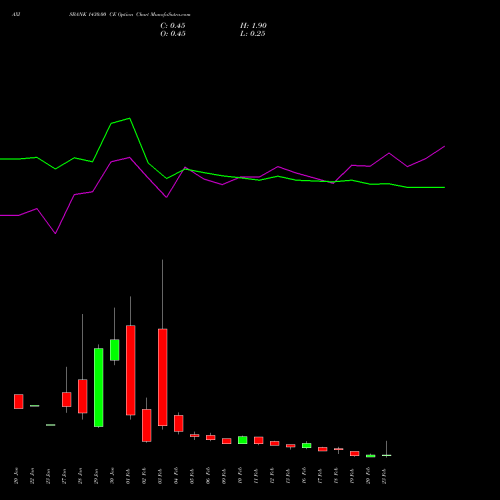Viewport: 500px width, 500px height.
Task: Click the tall green candle for 29 Jan
Action: click(x=99, y=387)
